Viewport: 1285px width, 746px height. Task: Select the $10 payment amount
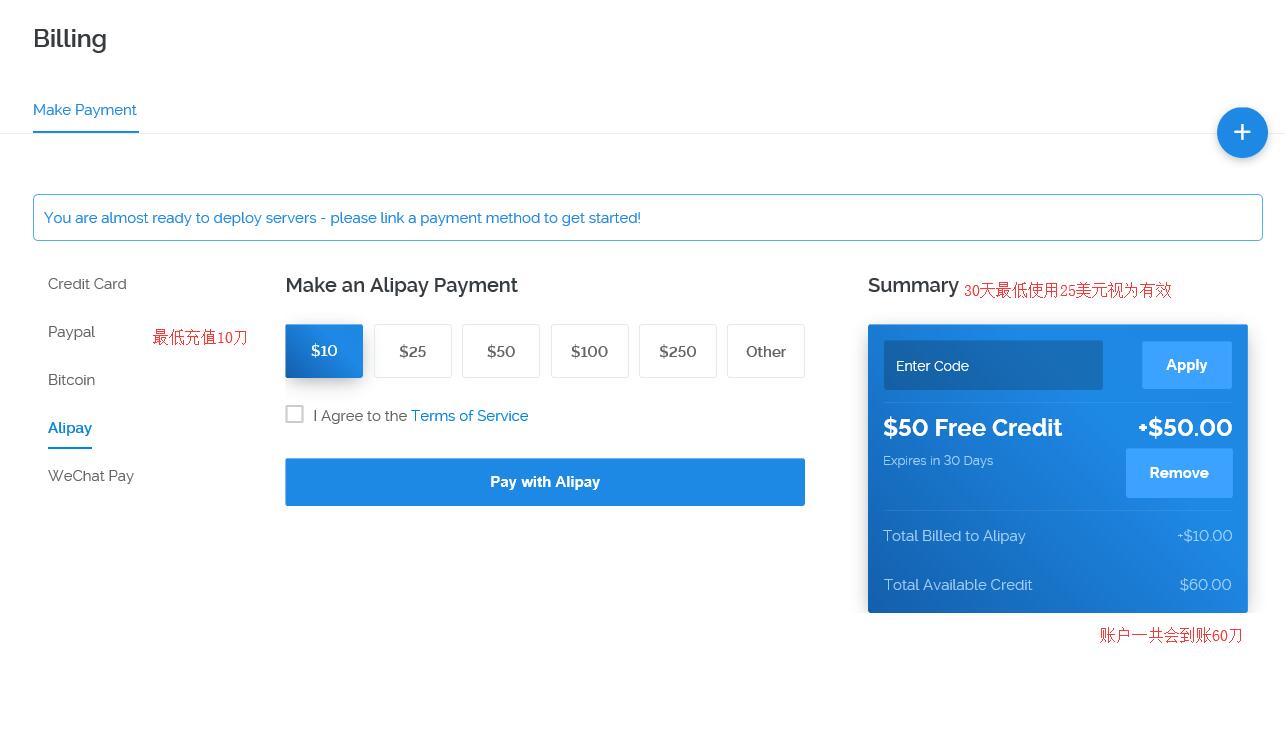pyautogui.click(x=324, y=351)
